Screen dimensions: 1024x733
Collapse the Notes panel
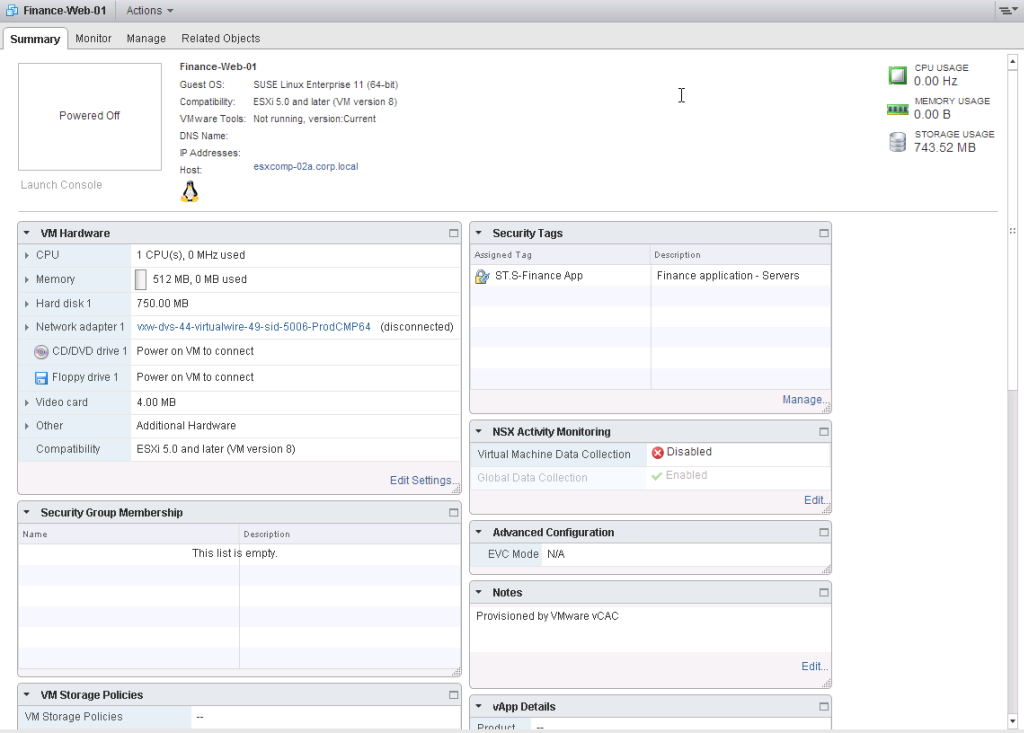click(x=479, y=593)
